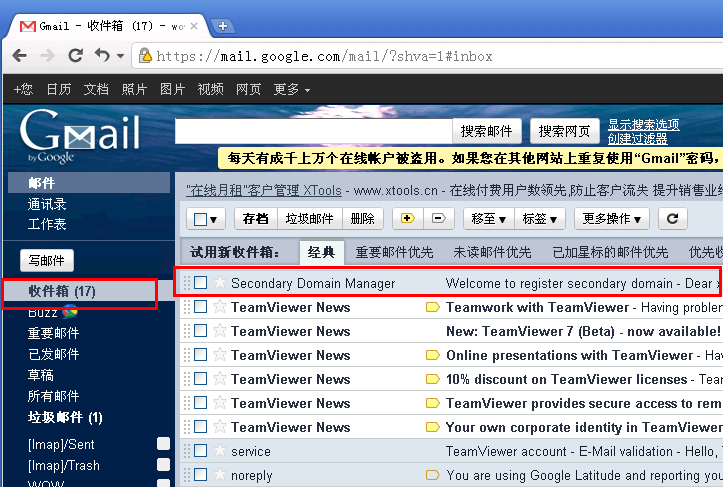Viewport: 723px width, 487px height.
Task: Star the noreply email
Action: [219, 475]
